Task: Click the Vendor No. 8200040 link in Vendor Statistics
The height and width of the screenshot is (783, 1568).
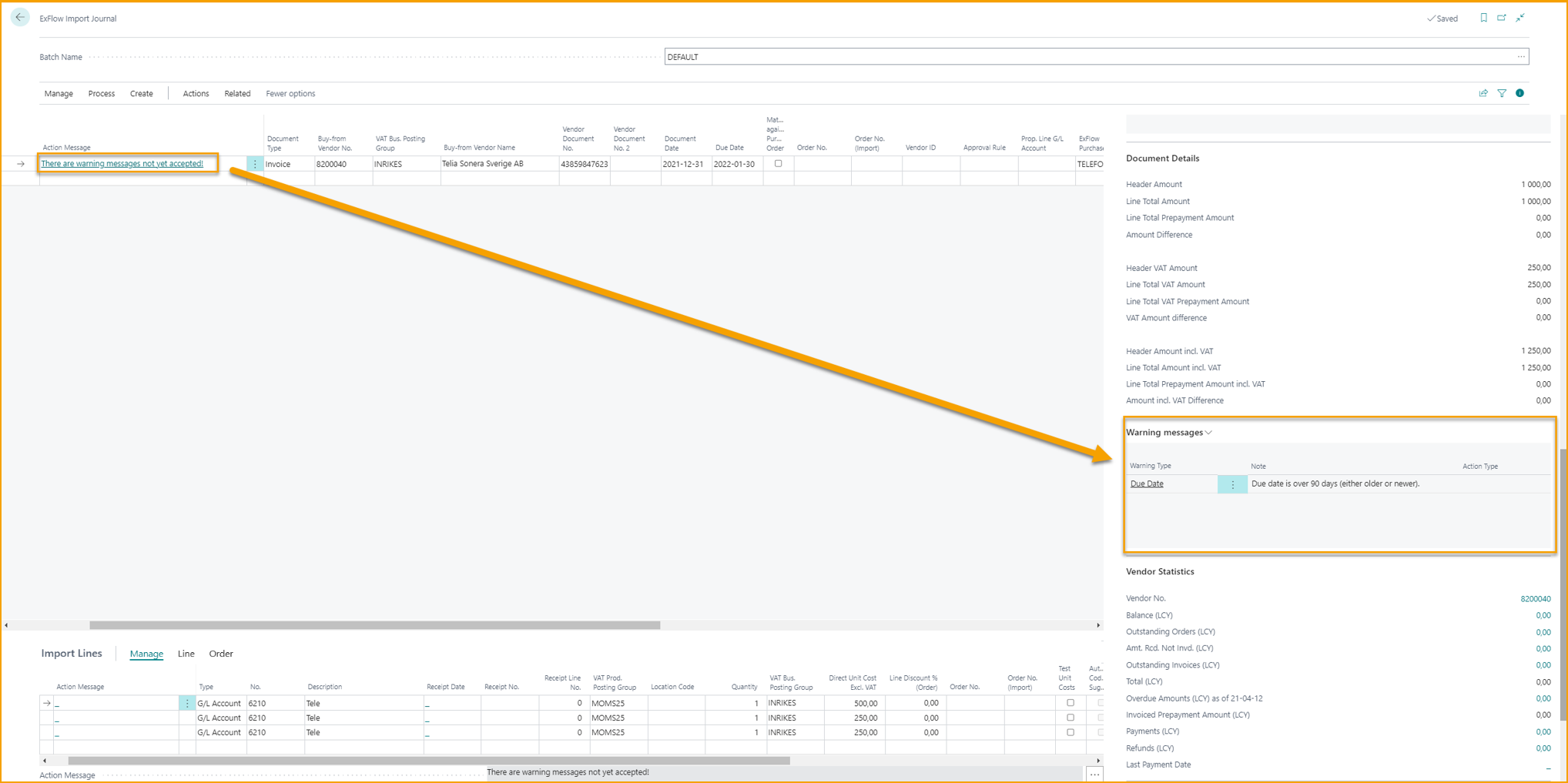Action: tap(1536, 598)
